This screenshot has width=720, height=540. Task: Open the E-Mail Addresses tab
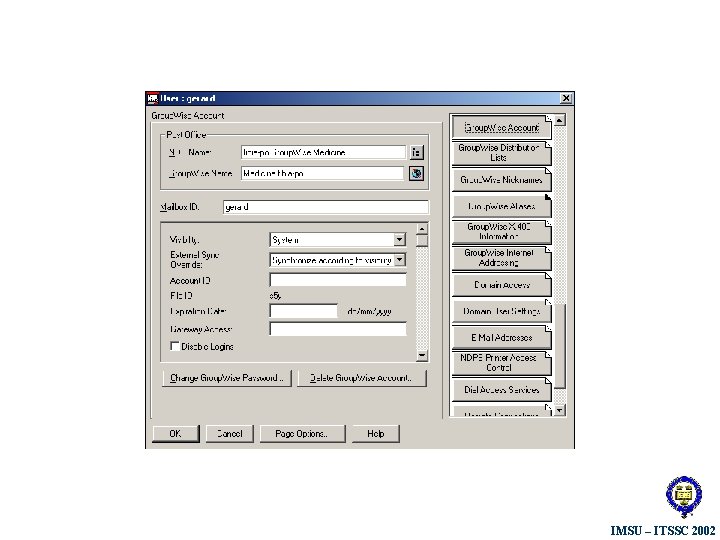click(501, 337)
